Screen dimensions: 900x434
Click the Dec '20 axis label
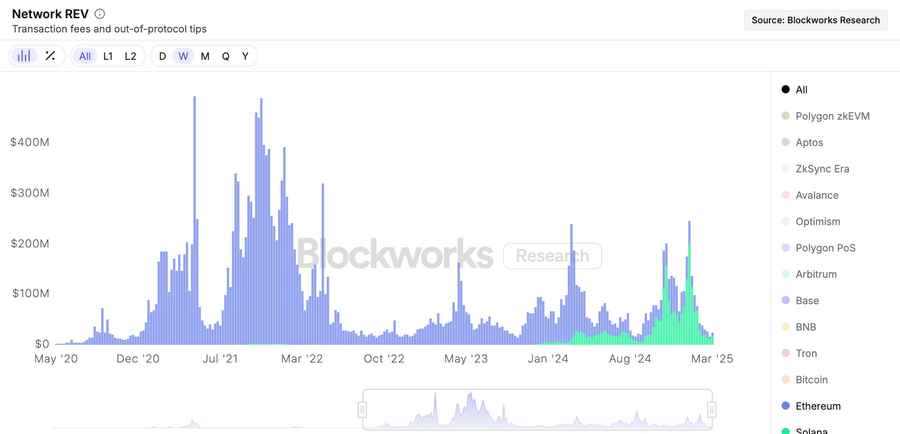[137, 359]
